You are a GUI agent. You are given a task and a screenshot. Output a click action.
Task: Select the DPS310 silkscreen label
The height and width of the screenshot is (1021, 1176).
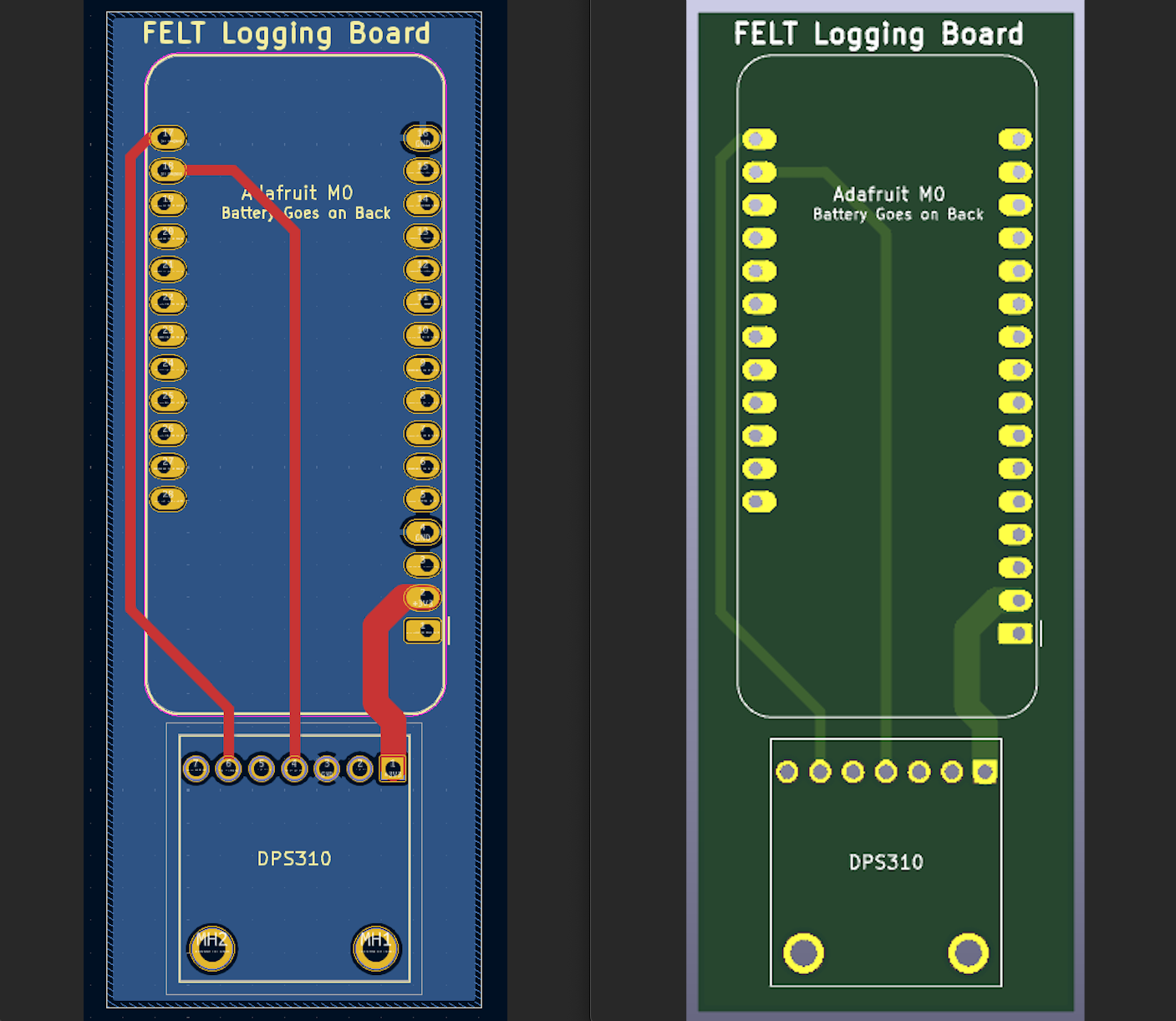click(x=294, y=858)
